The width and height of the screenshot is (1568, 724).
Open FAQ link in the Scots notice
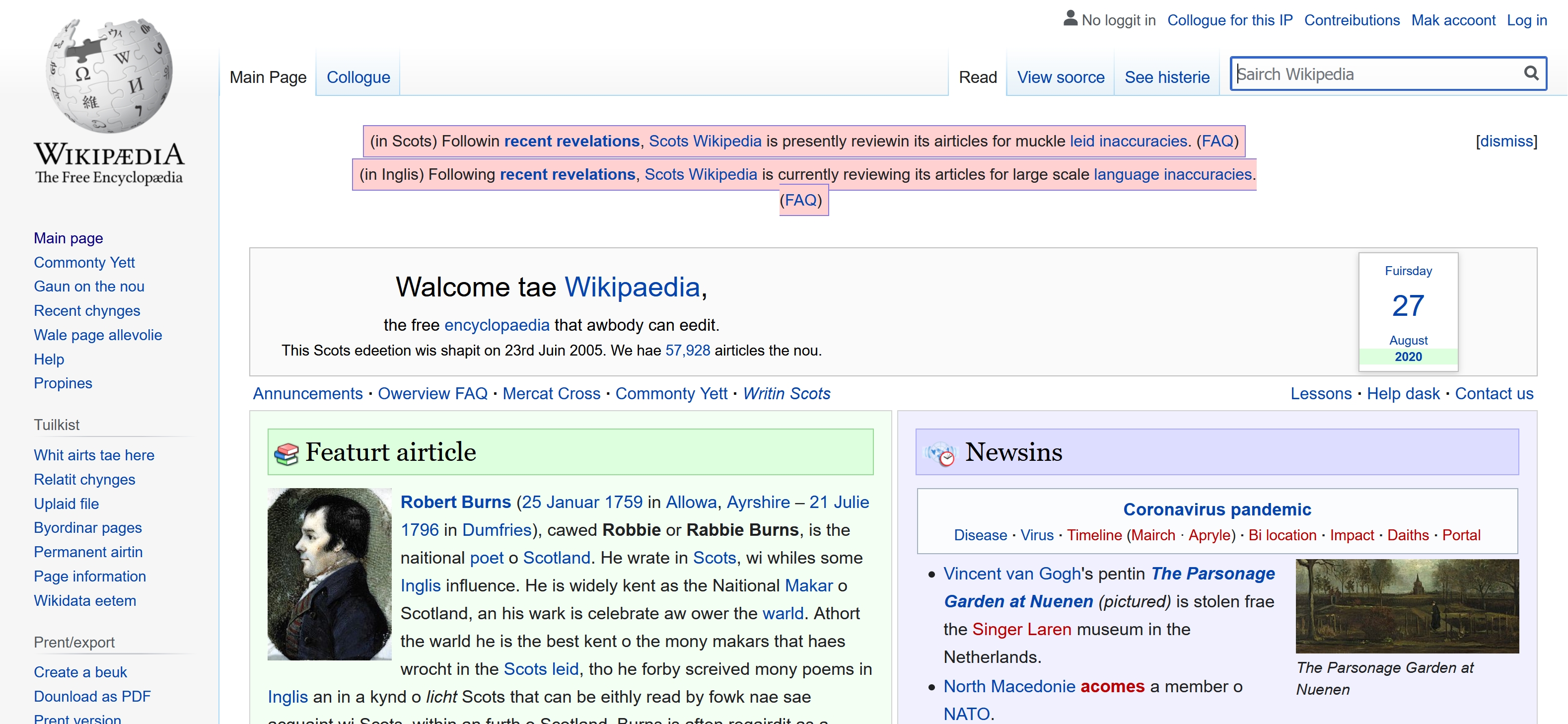(1217, 141)
